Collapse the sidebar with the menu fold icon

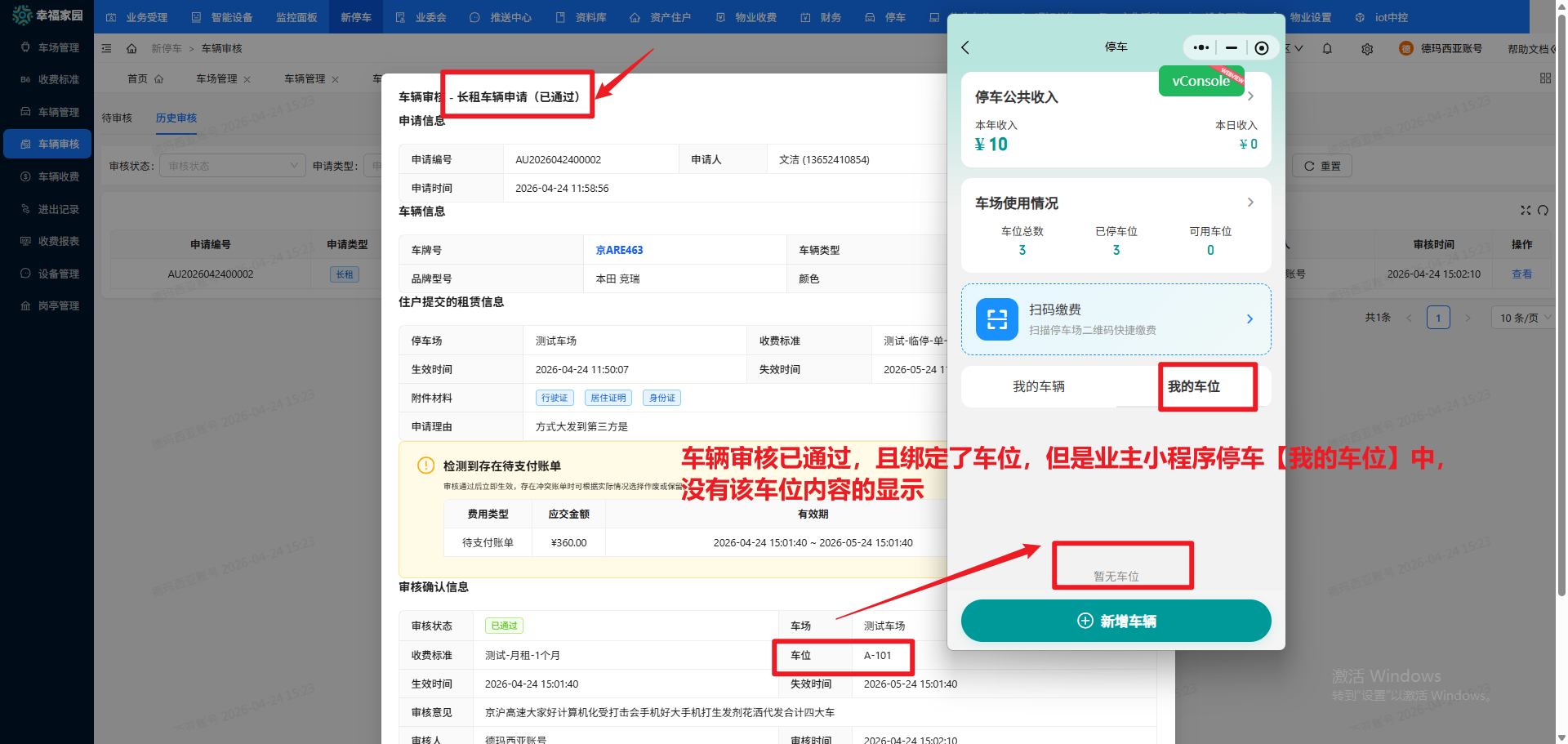(x=106, y=49)
